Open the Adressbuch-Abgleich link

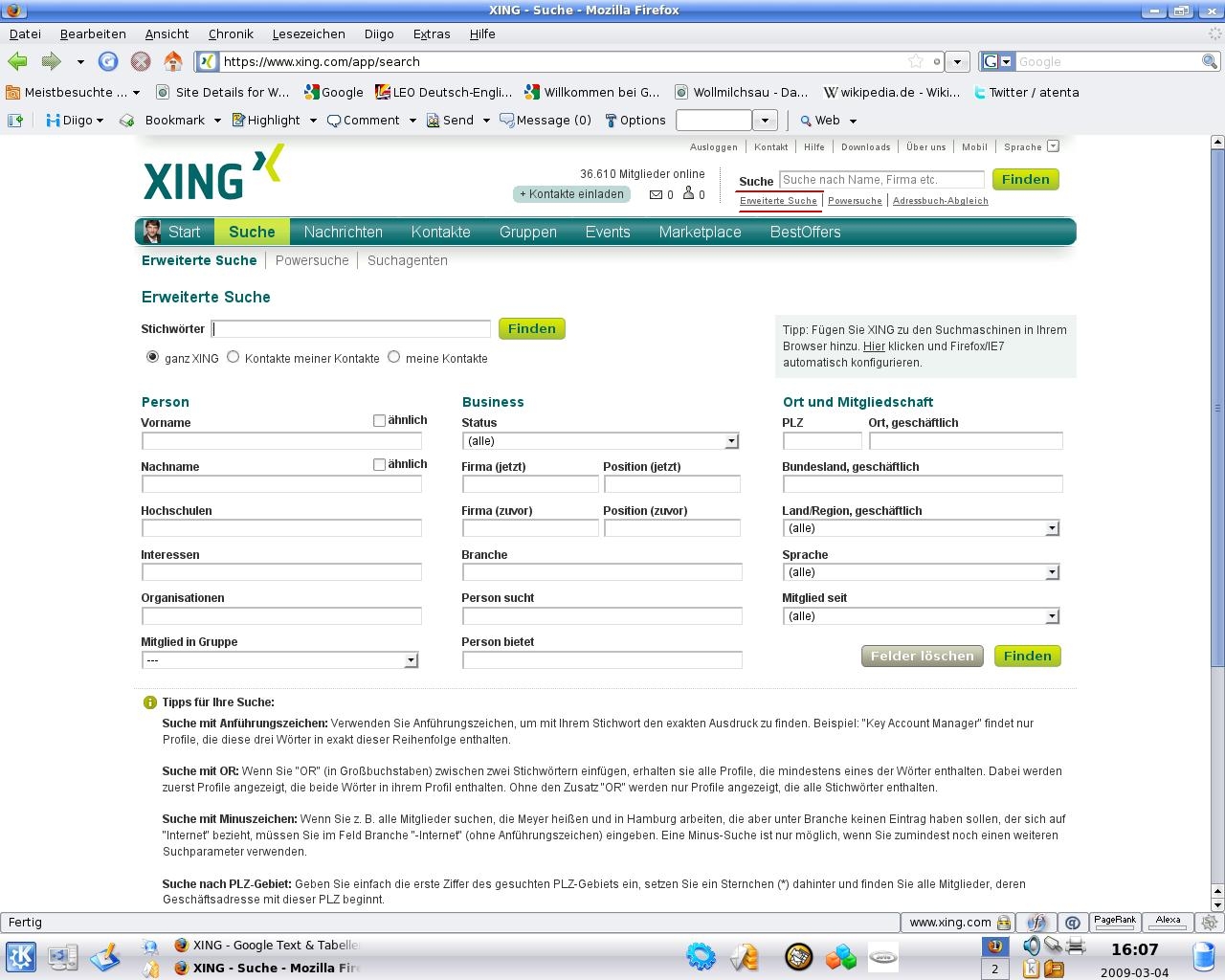940,201
